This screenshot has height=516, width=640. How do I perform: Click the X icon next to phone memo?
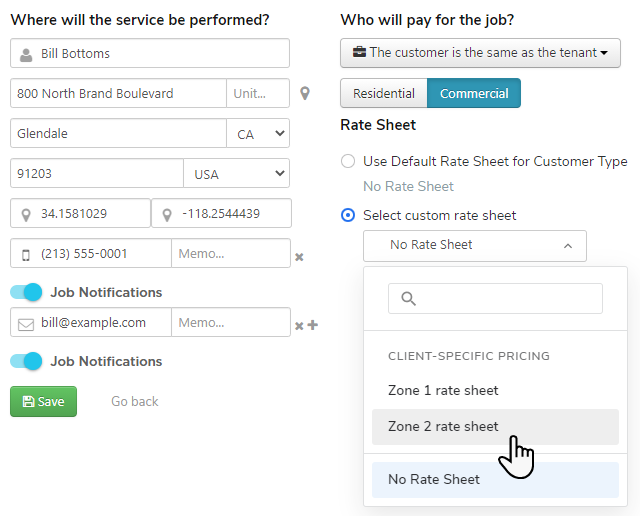point(299,257)
